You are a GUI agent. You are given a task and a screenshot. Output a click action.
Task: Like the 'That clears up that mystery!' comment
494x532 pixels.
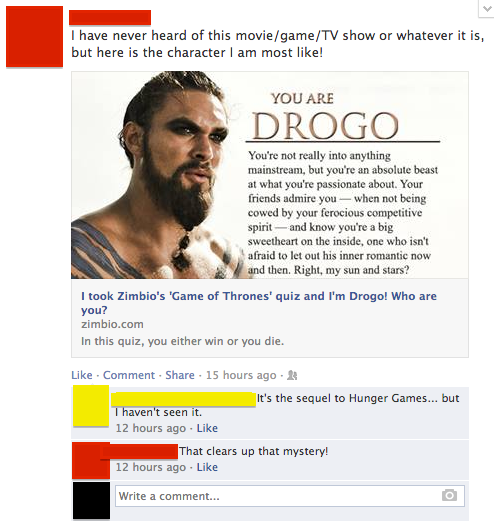[x=207, y=467]
